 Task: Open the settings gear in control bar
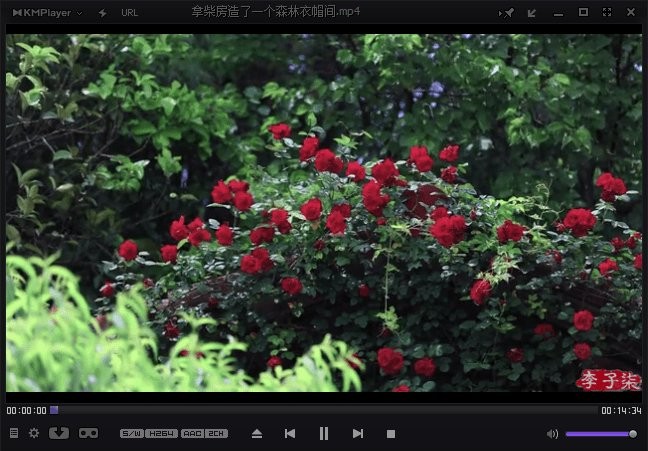click(x=34, y=433)
